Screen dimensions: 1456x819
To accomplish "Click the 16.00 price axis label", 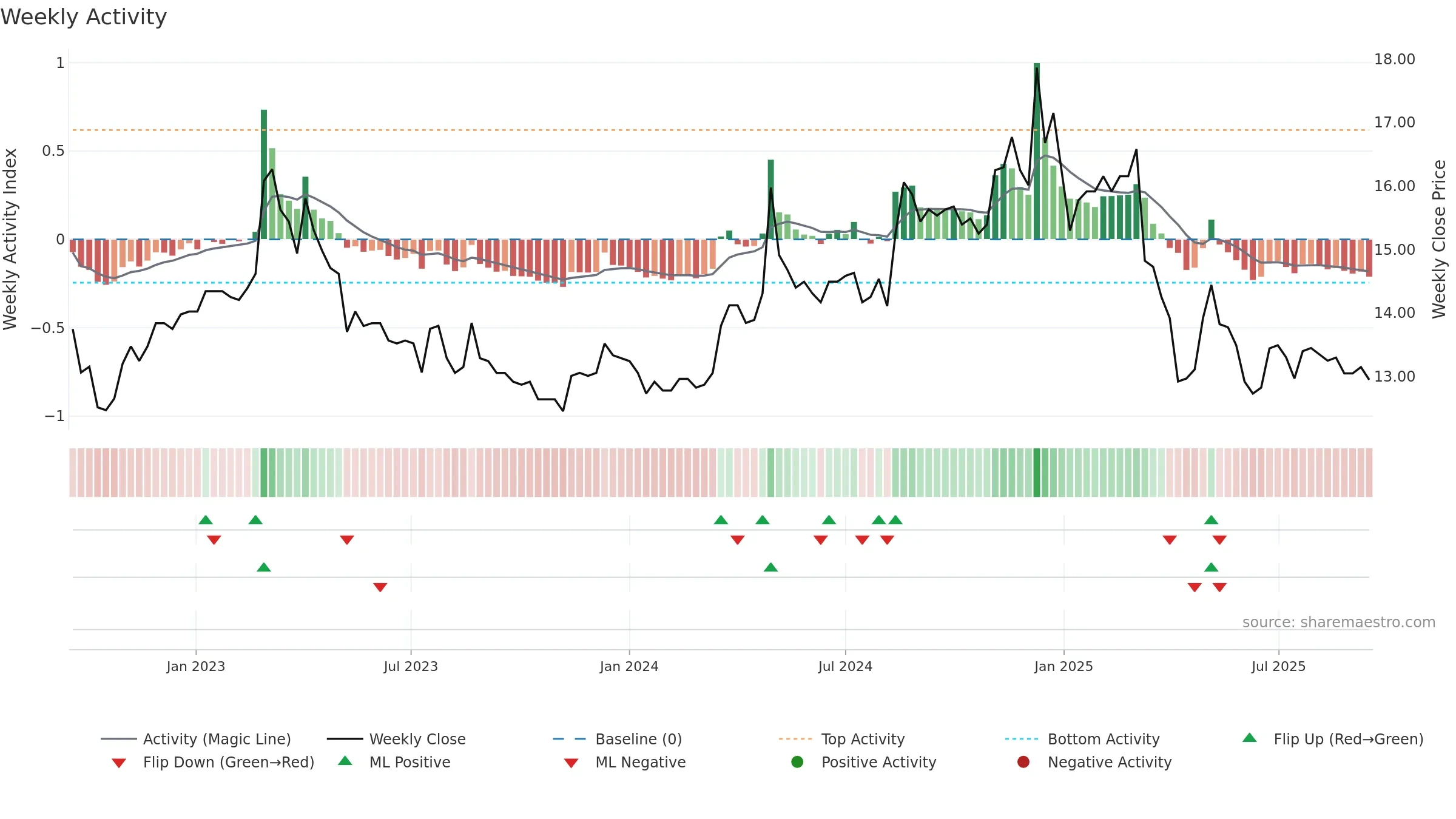I will [1395, 186].
